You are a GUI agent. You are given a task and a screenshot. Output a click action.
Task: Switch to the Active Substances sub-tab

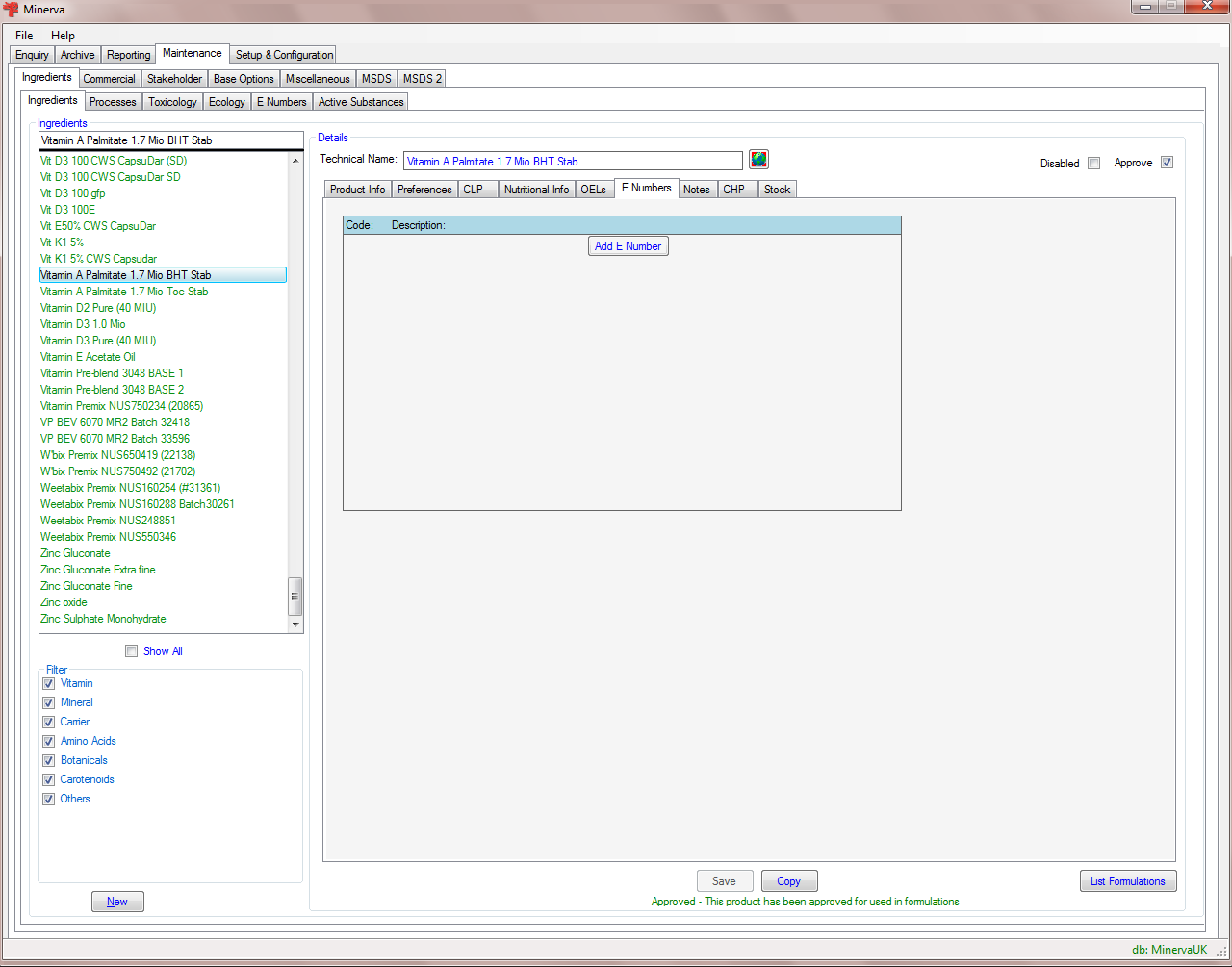click(x=361, y=102)
